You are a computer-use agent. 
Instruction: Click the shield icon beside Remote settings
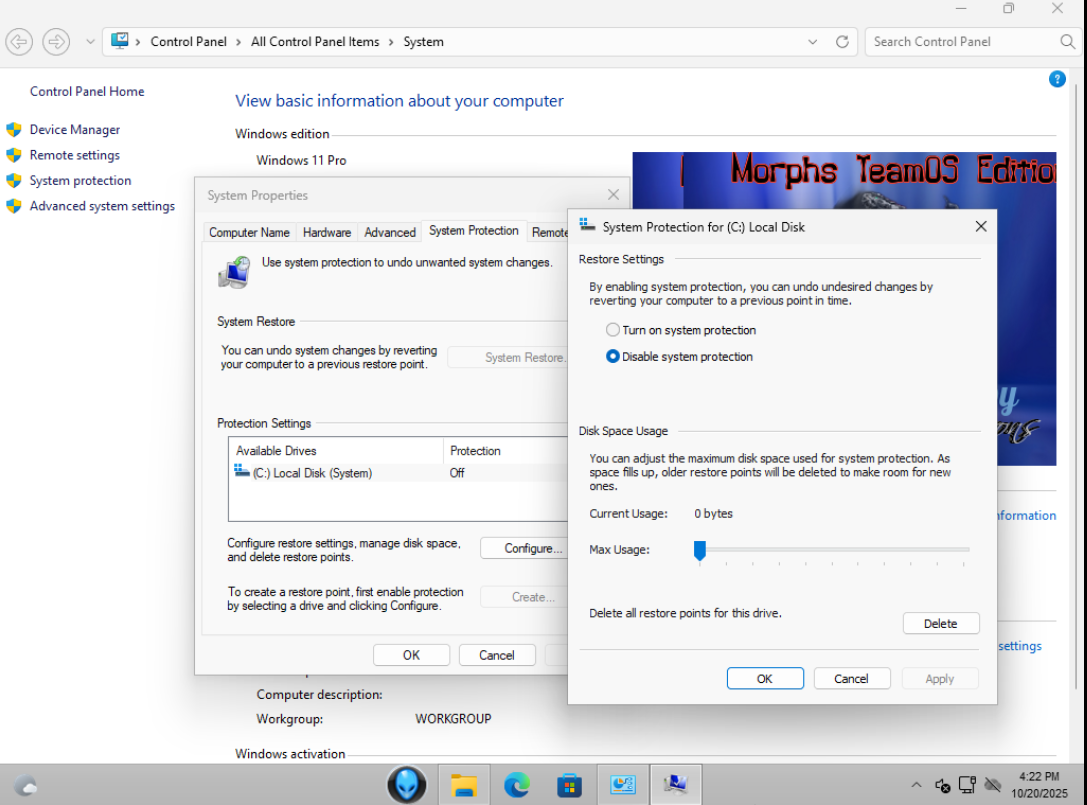pos(14,155)
